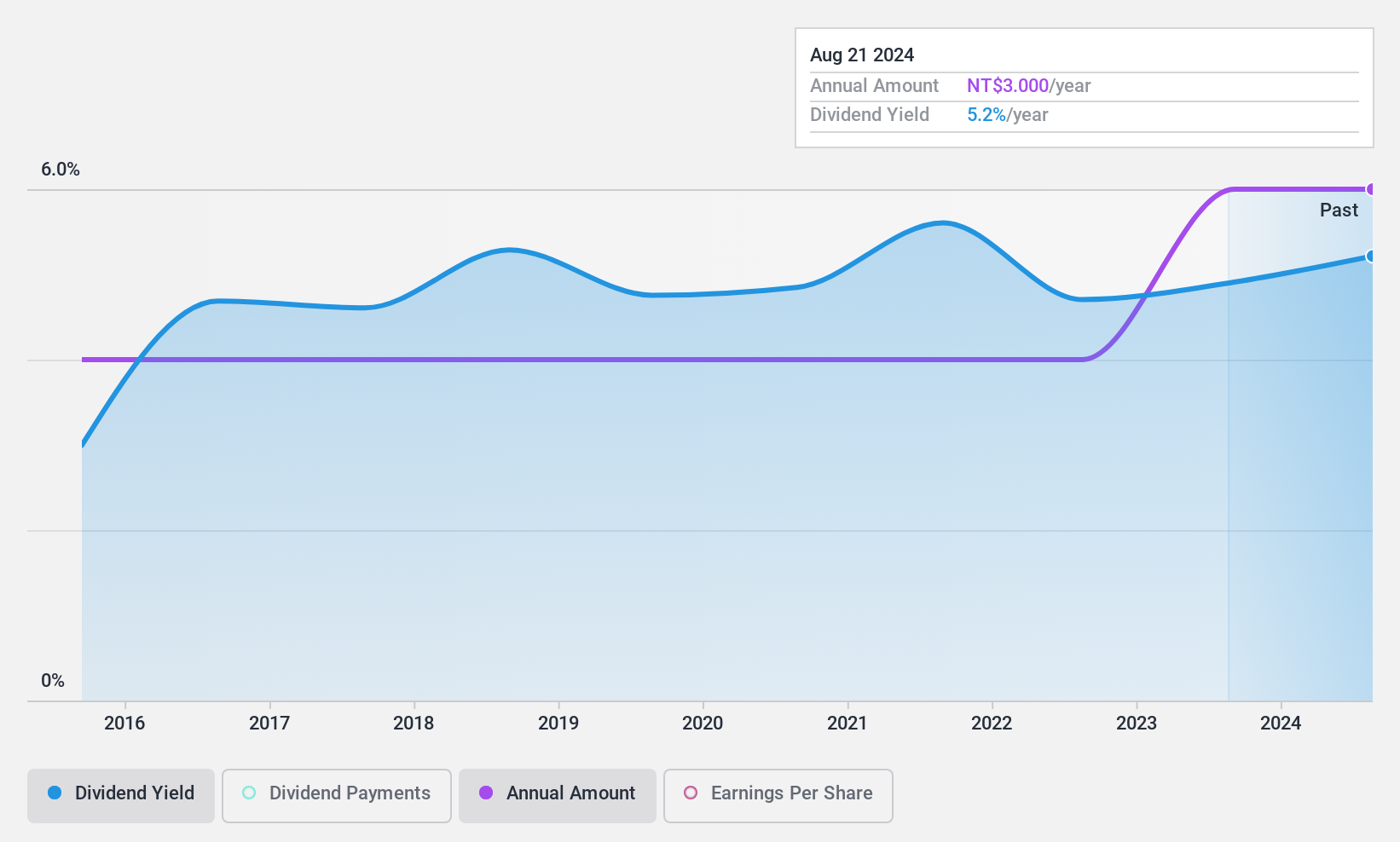Select the 2019 x-axis label
The height and width of the screenshot is (842, 1400).
tap(558, 723)
